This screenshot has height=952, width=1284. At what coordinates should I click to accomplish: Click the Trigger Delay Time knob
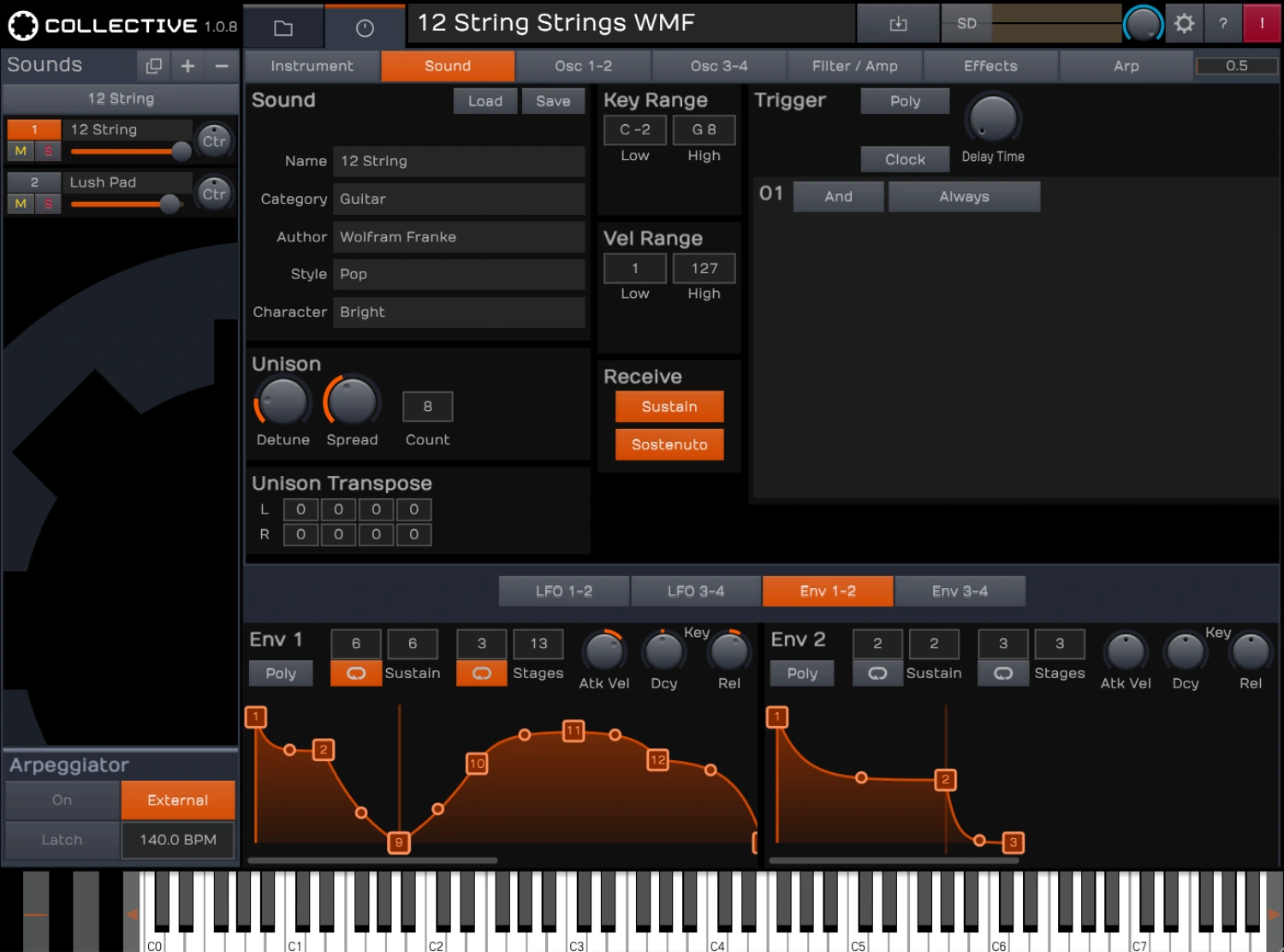(x=993, y=119)
